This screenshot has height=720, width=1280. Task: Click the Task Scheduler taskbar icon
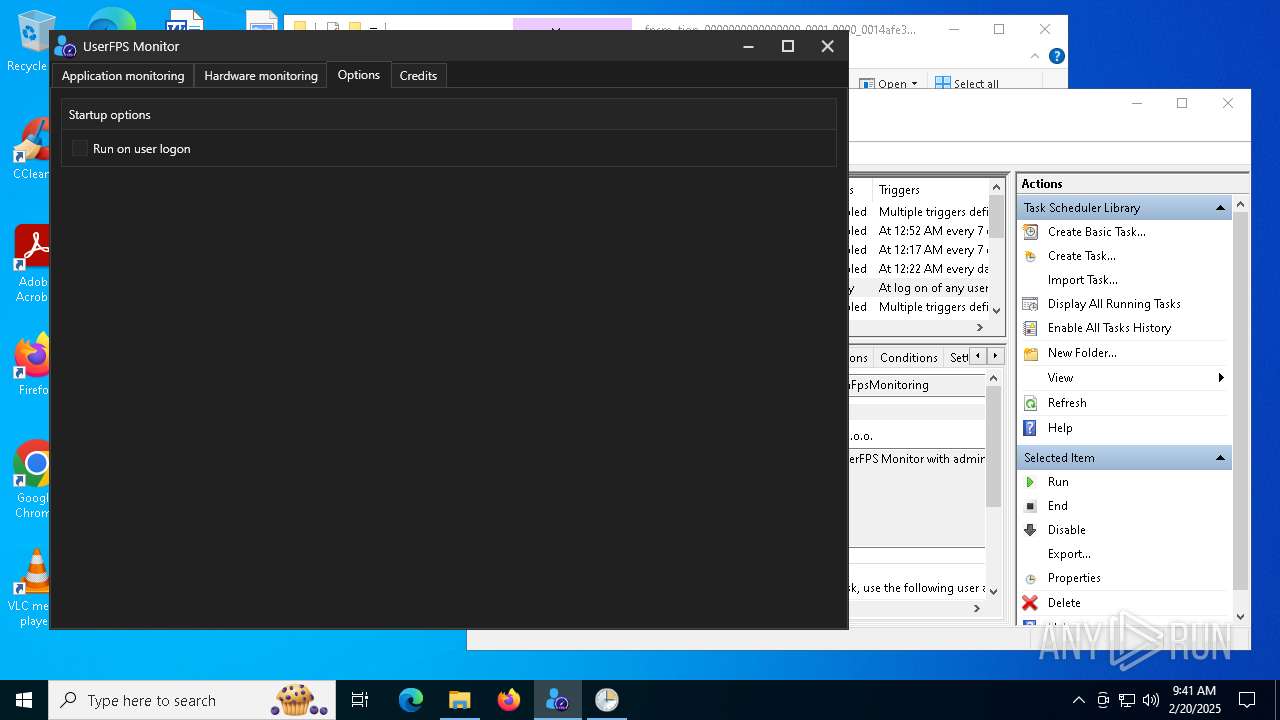[607, 700]
